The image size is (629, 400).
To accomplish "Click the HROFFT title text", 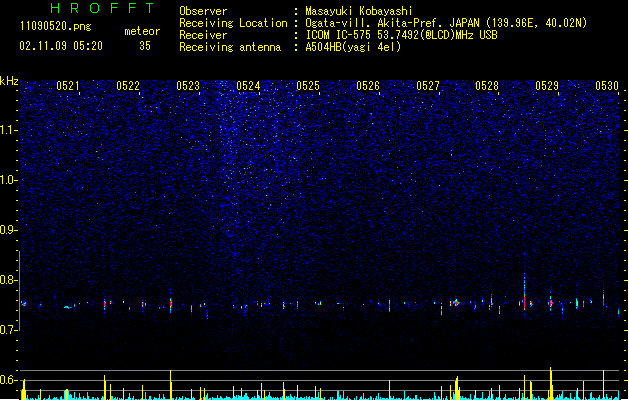I will 102,8.
